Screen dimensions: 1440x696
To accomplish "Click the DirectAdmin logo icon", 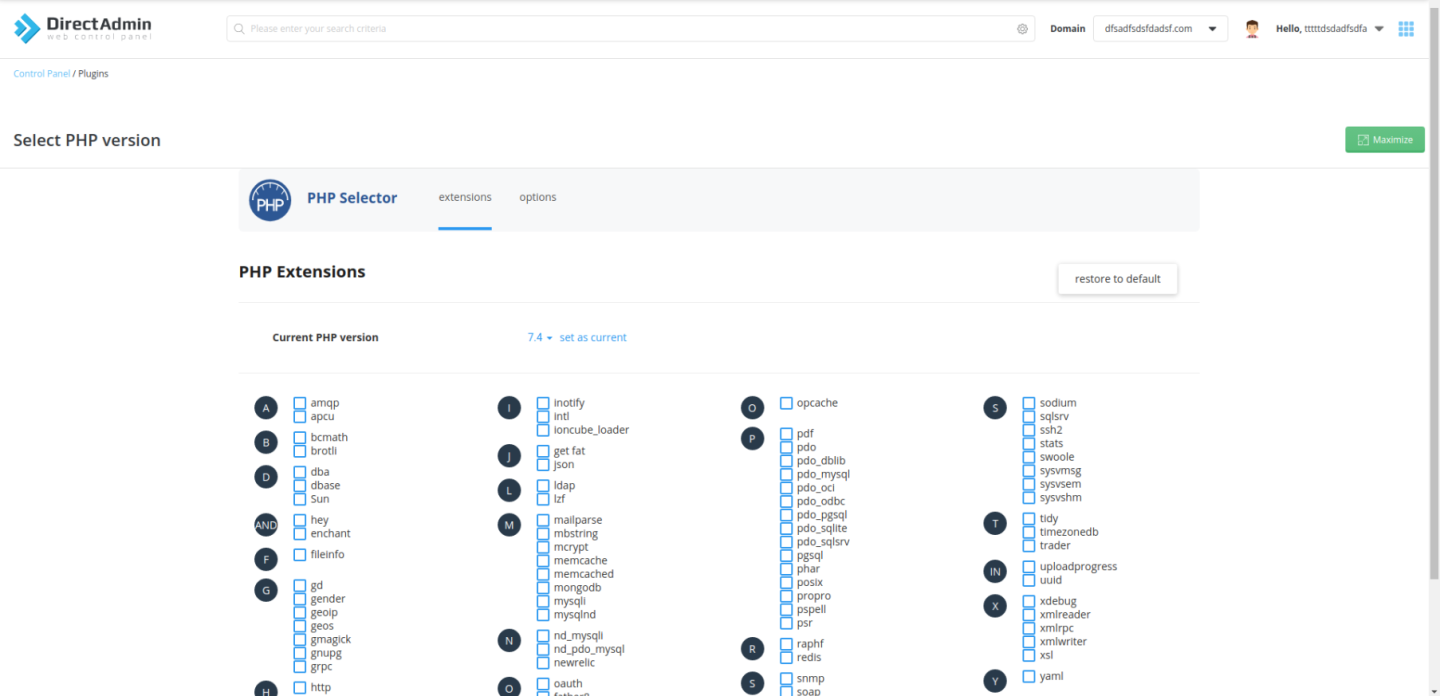I will [x=27, y=29].
